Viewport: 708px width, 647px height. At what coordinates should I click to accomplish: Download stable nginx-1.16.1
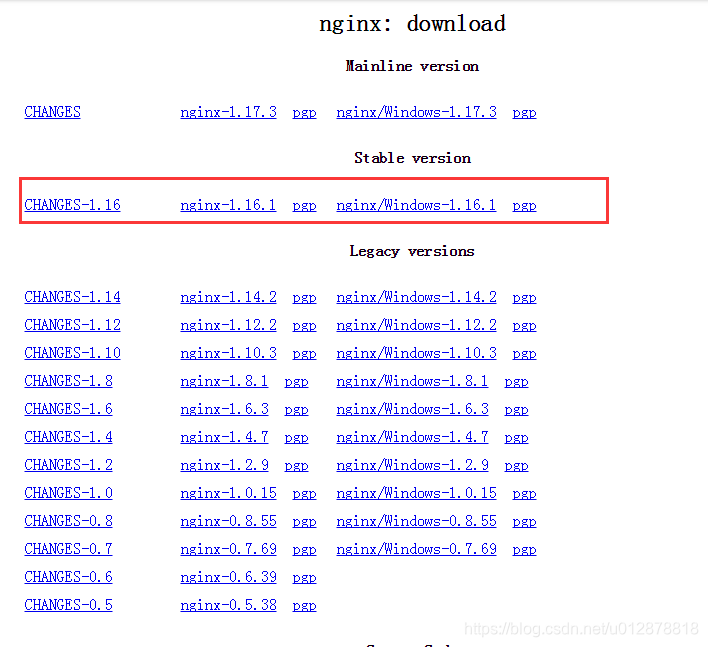(x=228, y=205)
